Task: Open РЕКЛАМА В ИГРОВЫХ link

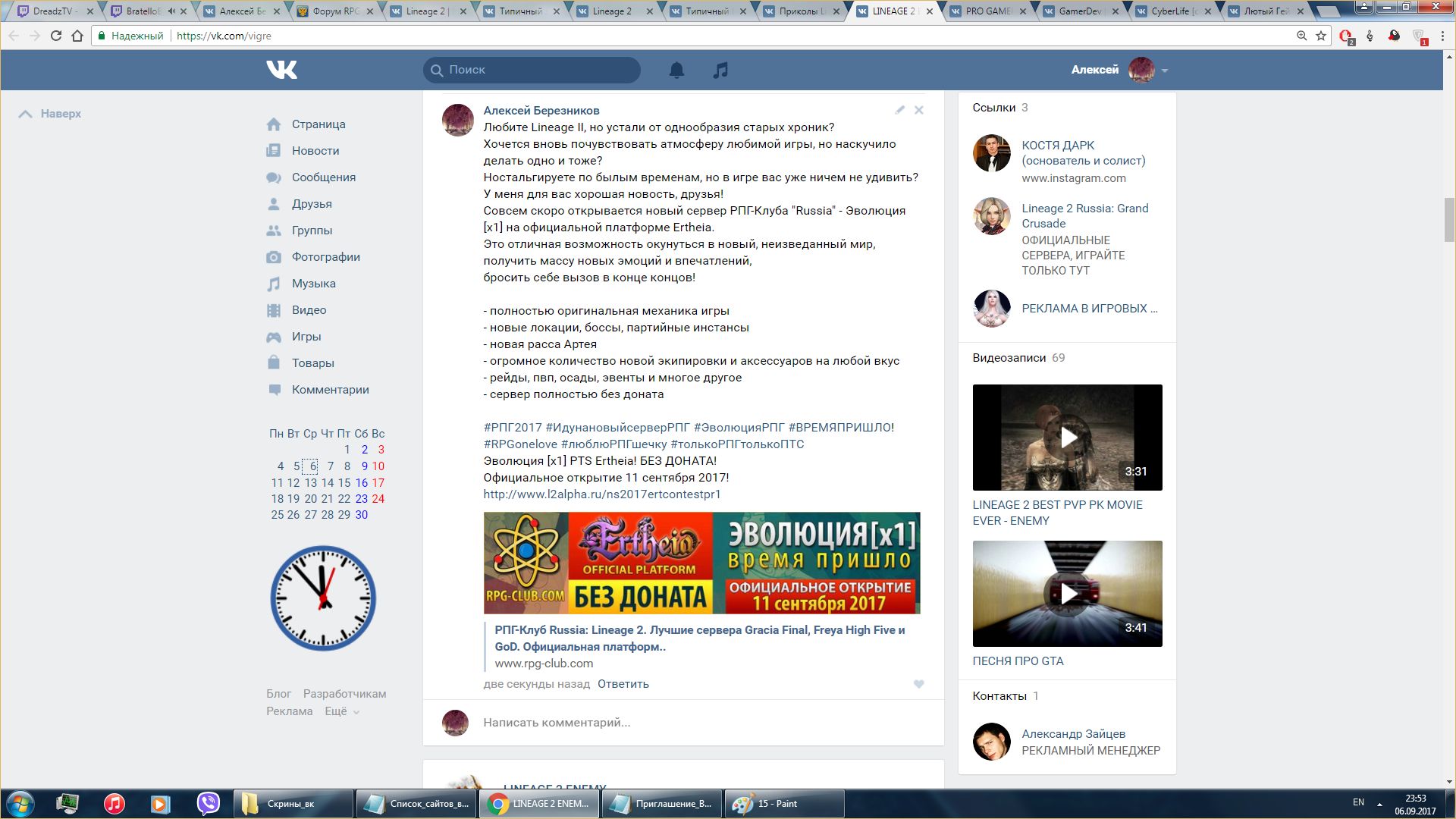Action: point(1089,309)
